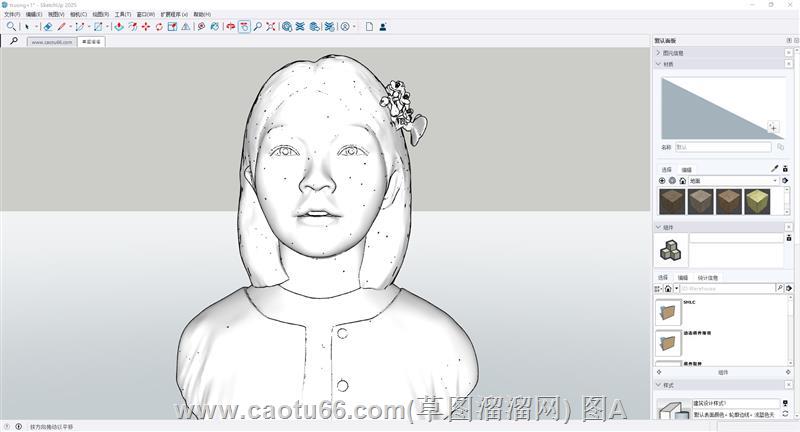
Task: Click the status bar info circle icon
Action: coord(18,426)
